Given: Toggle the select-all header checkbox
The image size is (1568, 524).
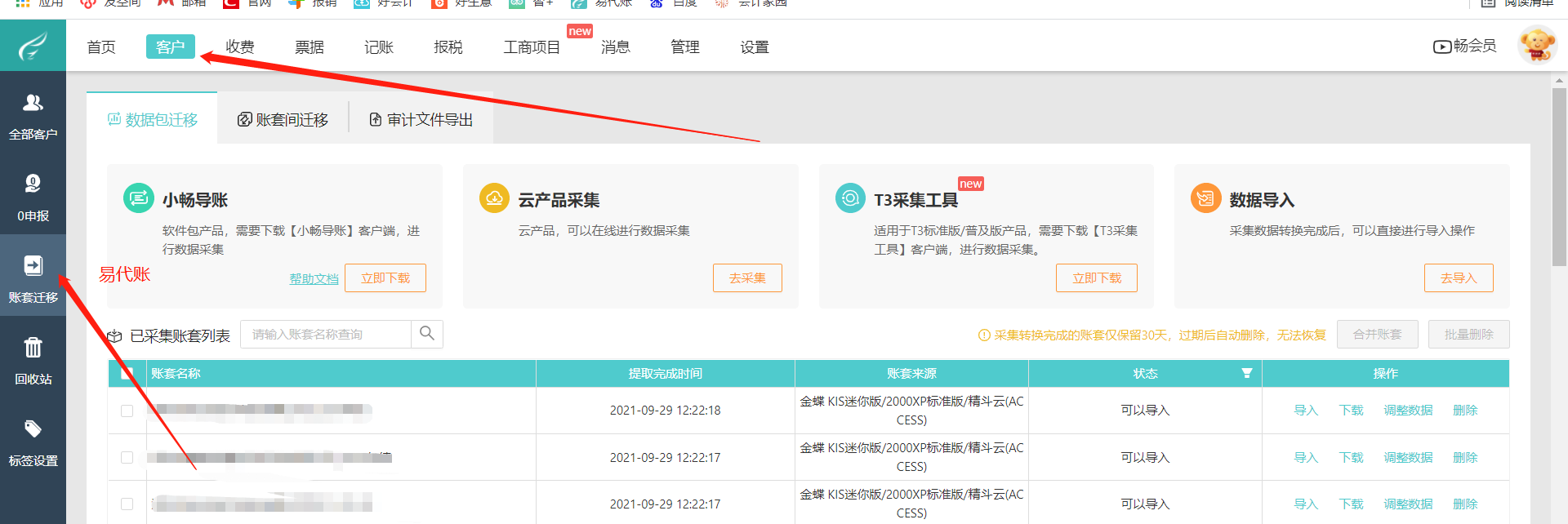Looking at the screenshot, I should point(127,373).
